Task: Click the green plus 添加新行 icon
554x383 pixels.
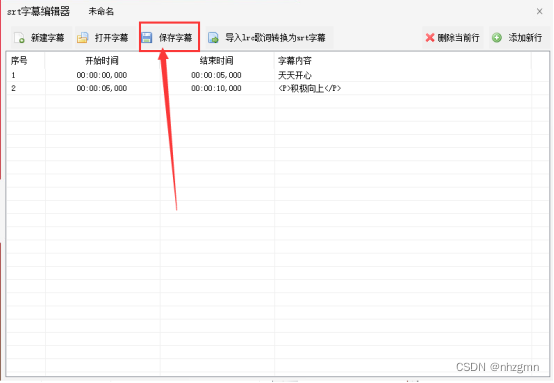Action: click(497, 37)
